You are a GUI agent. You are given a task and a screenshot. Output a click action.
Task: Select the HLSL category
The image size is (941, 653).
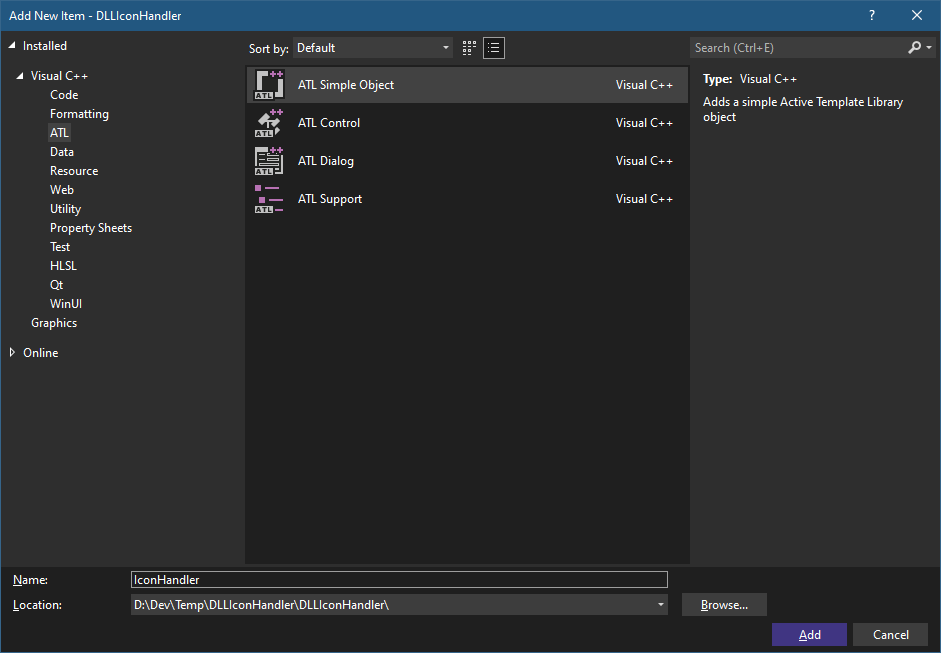tap(63, 266)
